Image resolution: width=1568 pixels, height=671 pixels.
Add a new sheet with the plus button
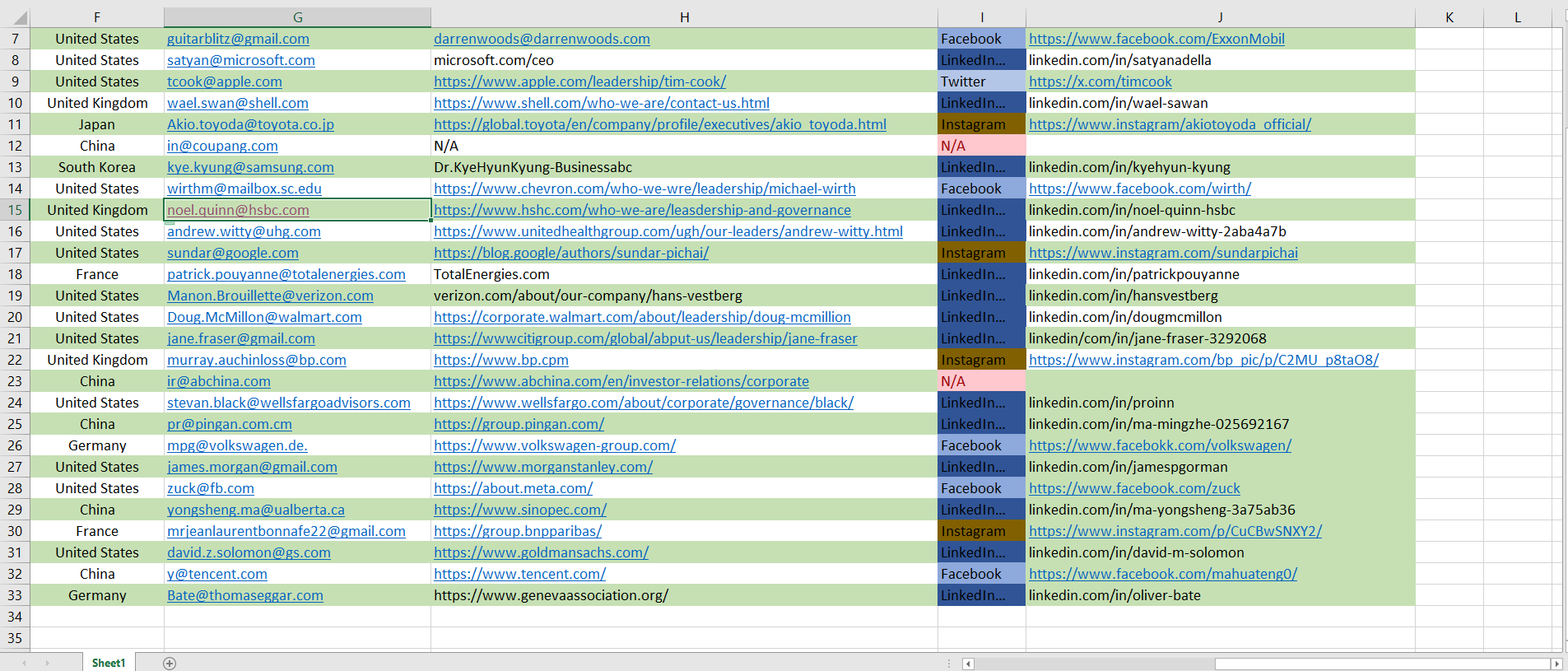pos(170,663)
